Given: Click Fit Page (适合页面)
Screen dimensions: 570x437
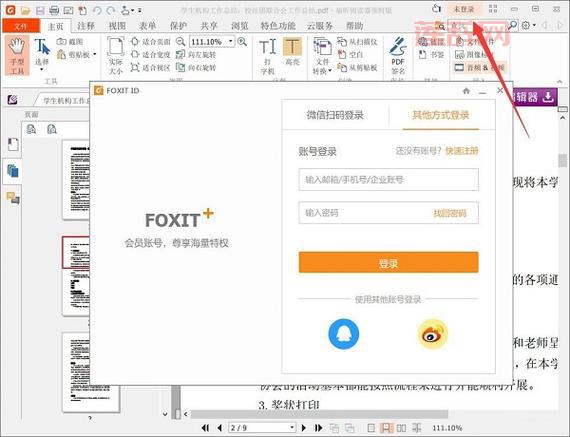Looking at the screenshot, I should [150, 42].
